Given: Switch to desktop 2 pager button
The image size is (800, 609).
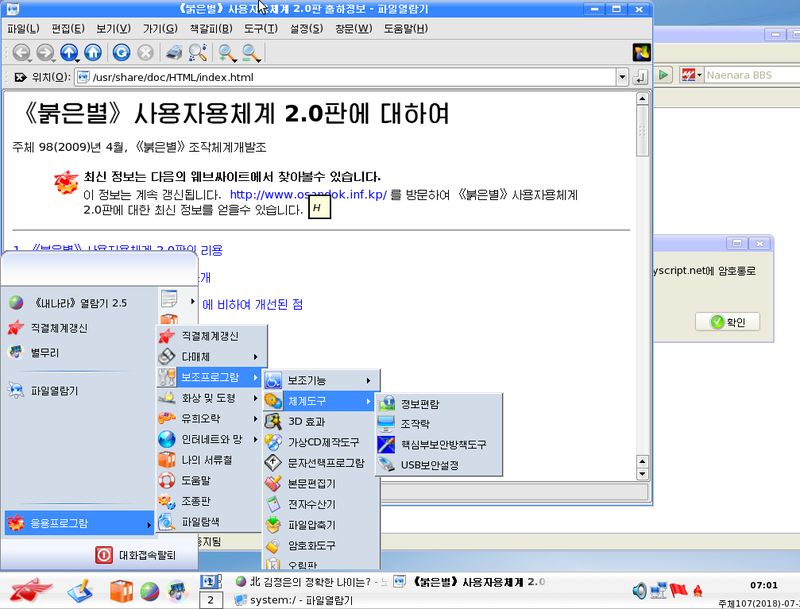Looking at the screenshot, I should [210, 600].
